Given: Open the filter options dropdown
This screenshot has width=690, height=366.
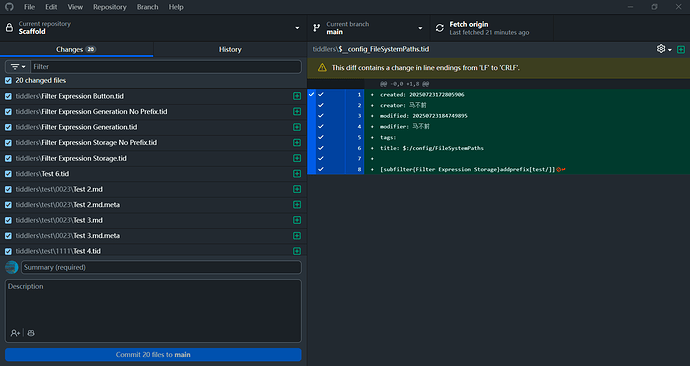Looking at the screenshot, I should (18, 66).
